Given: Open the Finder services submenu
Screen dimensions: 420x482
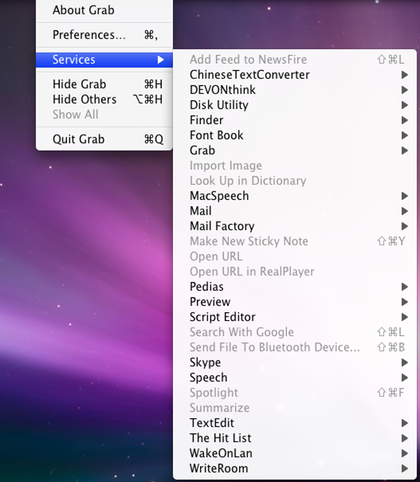Looking at the screenshot, I should (295, 120).
